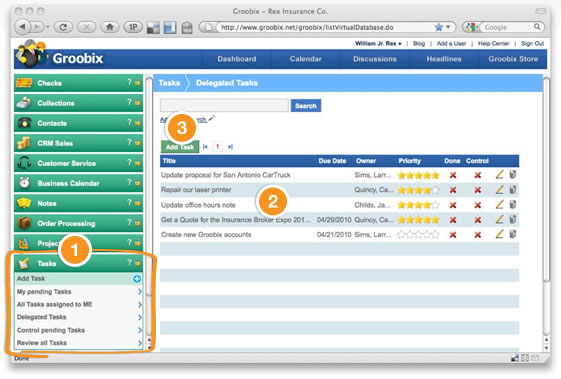Viewport: 561px width, 379px height.
Task: Click the task search input field
Action: 224,106
